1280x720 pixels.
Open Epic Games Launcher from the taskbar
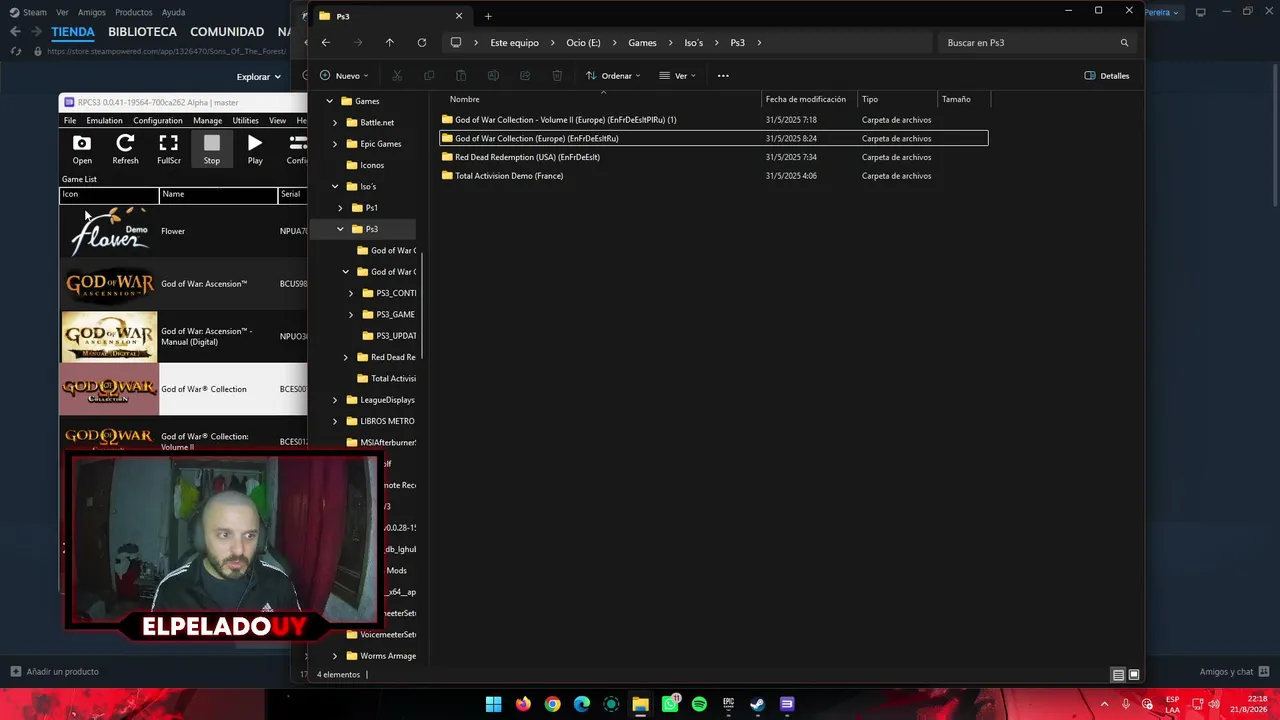(729, 704)
